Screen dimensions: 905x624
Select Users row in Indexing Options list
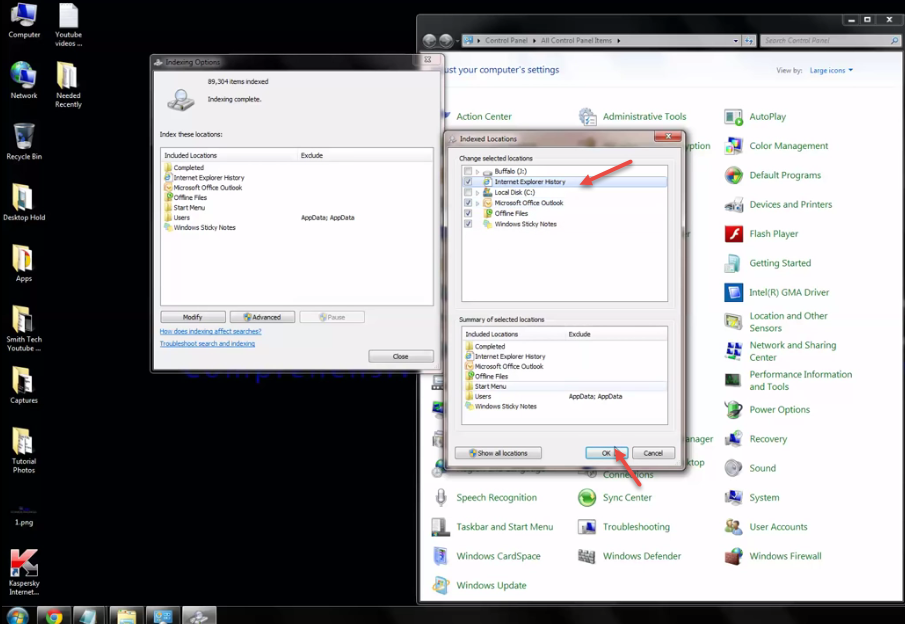pyautogui.click(x=297, y=218)
